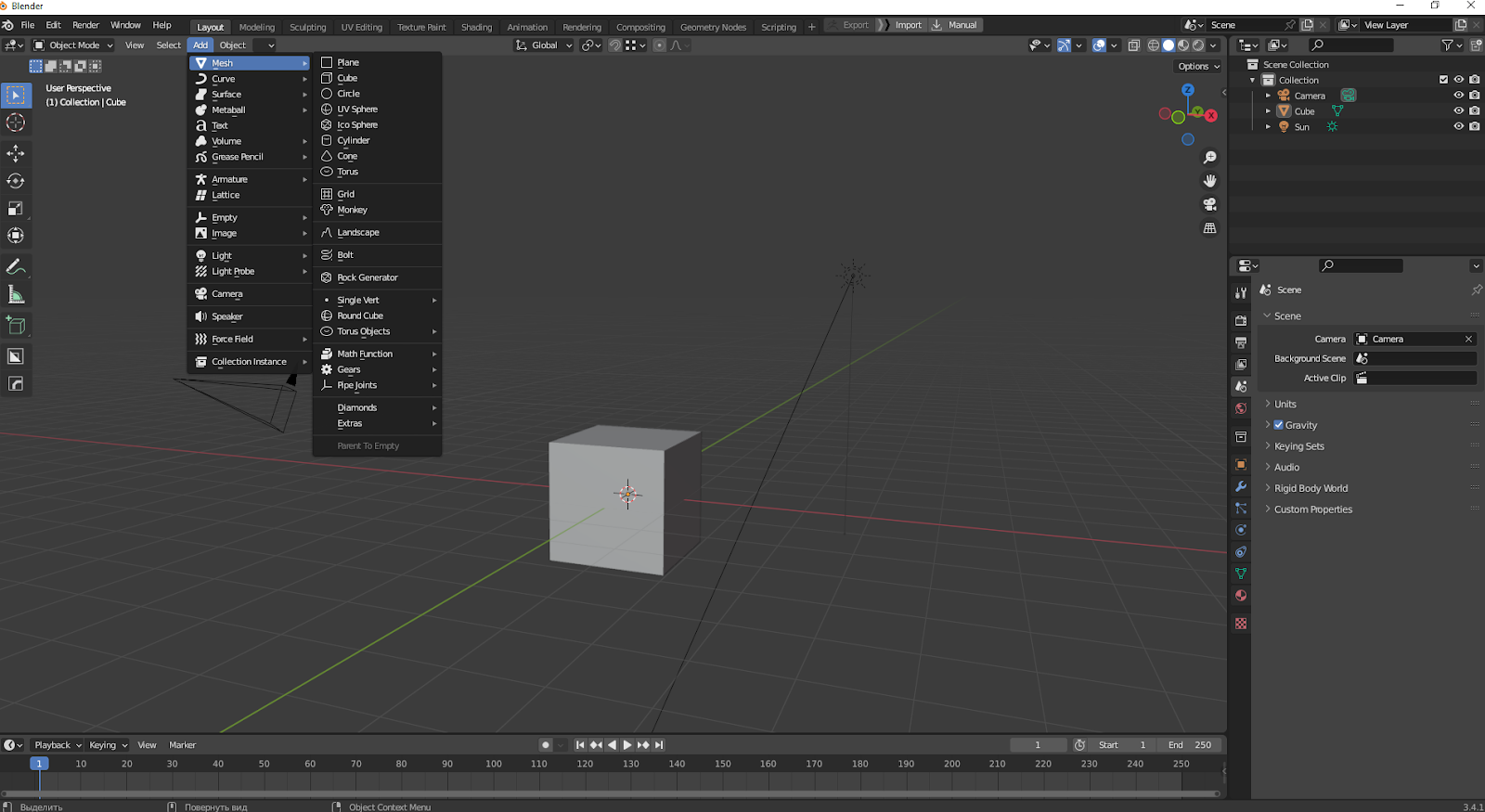This screenshot has width=1485, height=812.
Task: Add a Monkey mesh
Action: pyautogui.click(x=377, y=210)
